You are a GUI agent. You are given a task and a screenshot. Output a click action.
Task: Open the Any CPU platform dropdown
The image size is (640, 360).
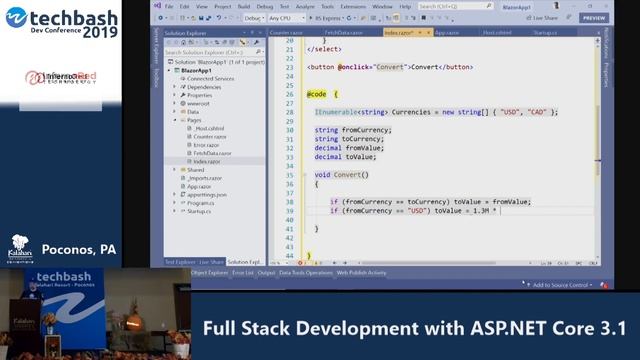[287, 18]
